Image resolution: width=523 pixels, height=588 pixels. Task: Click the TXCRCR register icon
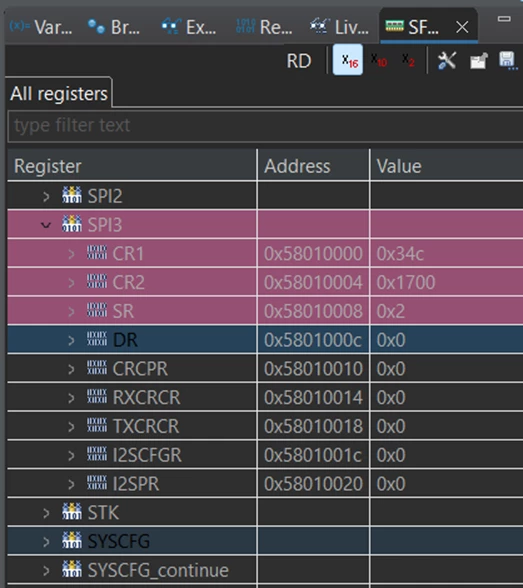97,425
